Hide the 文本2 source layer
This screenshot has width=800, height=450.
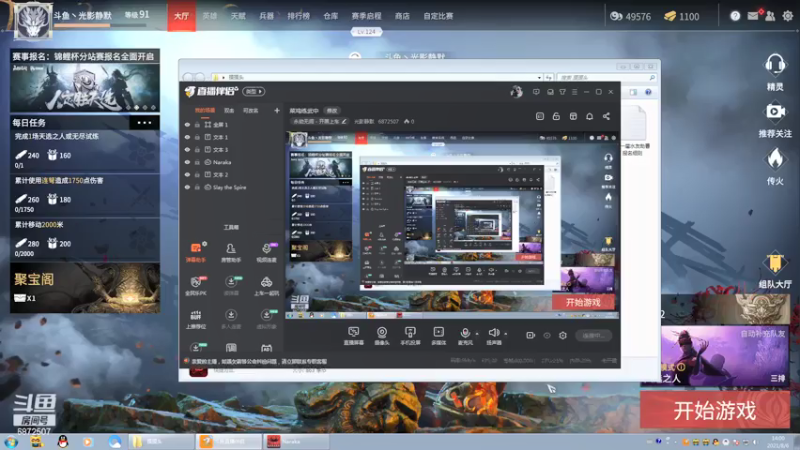coord(187,174)
